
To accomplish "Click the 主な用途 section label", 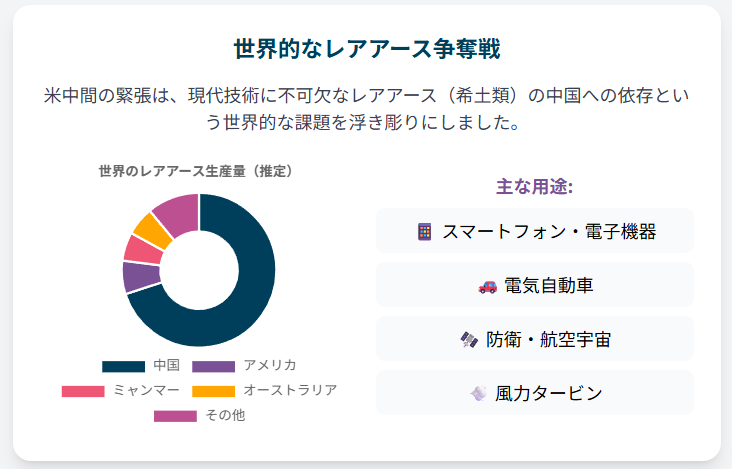I will click(x=534, y=186).
